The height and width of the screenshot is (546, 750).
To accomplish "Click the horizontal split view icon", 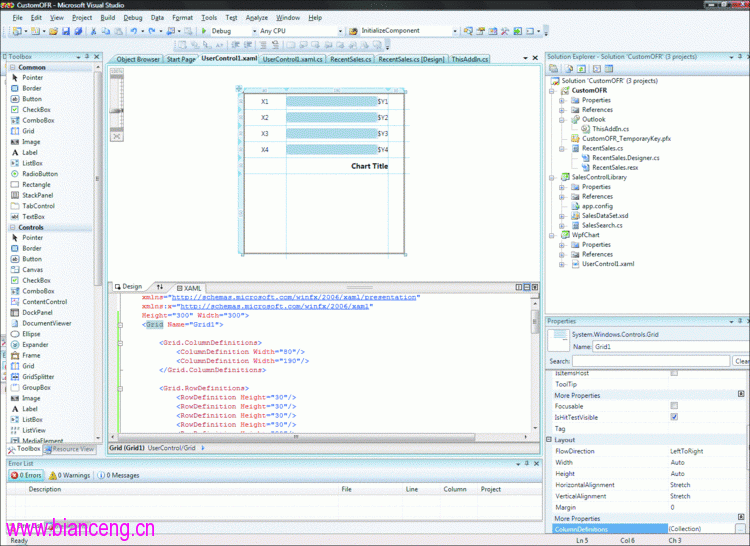I will coord(527,287).
